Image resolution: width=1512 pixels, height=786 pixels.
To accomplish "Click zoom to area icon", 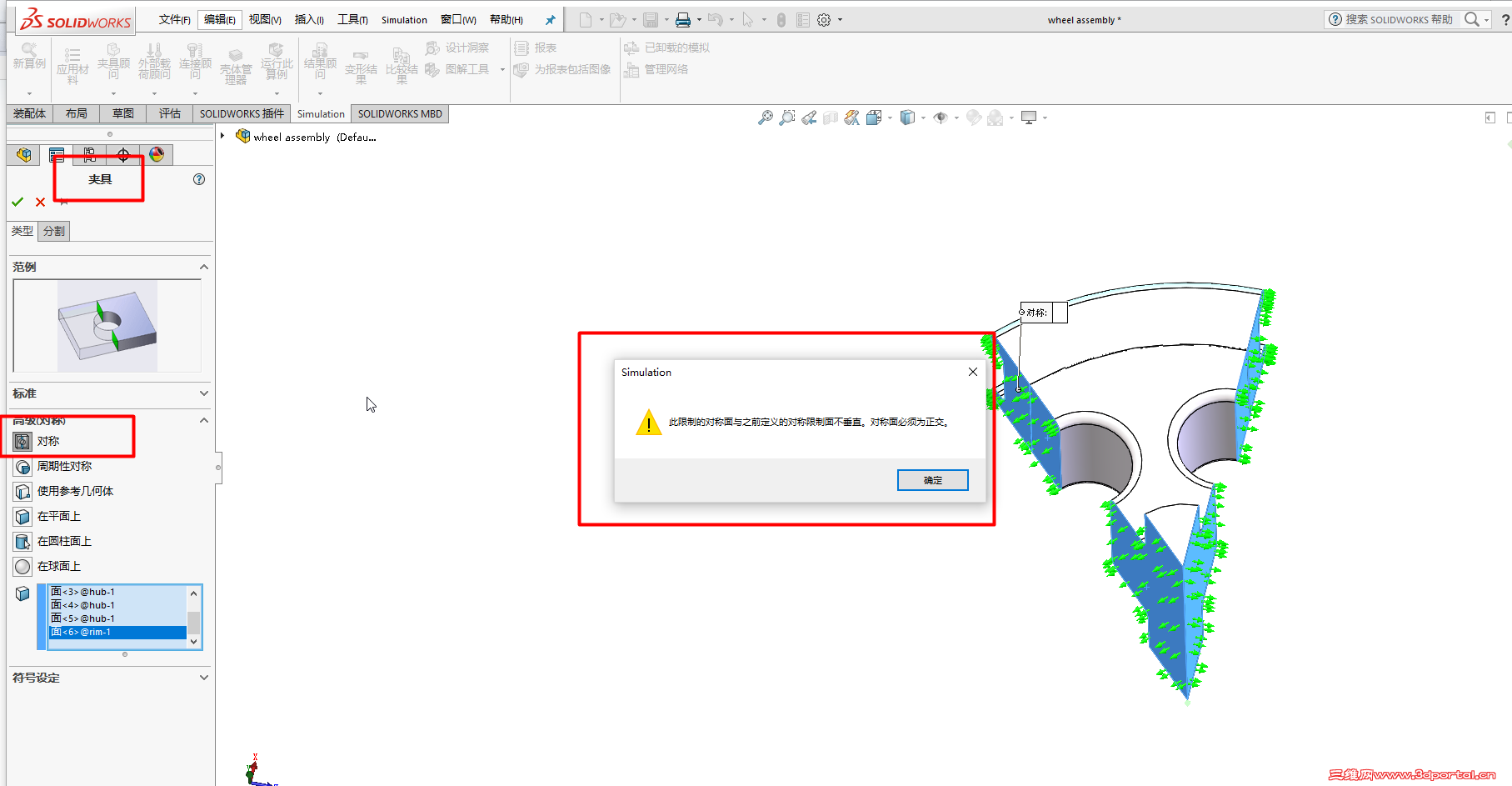I will pos(787,118).
